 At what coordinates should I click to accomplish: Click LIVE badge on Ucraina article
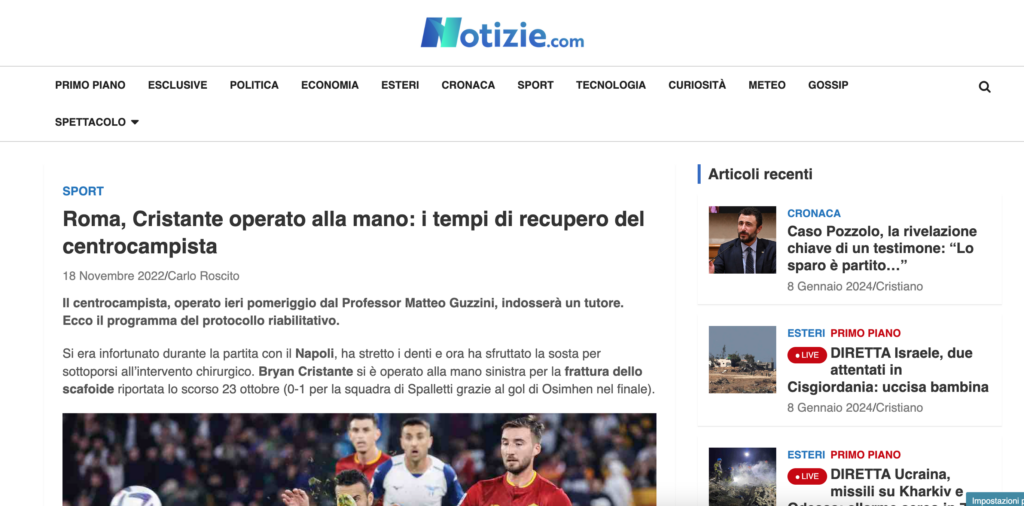pyautogui.click(x=807, y=477)
